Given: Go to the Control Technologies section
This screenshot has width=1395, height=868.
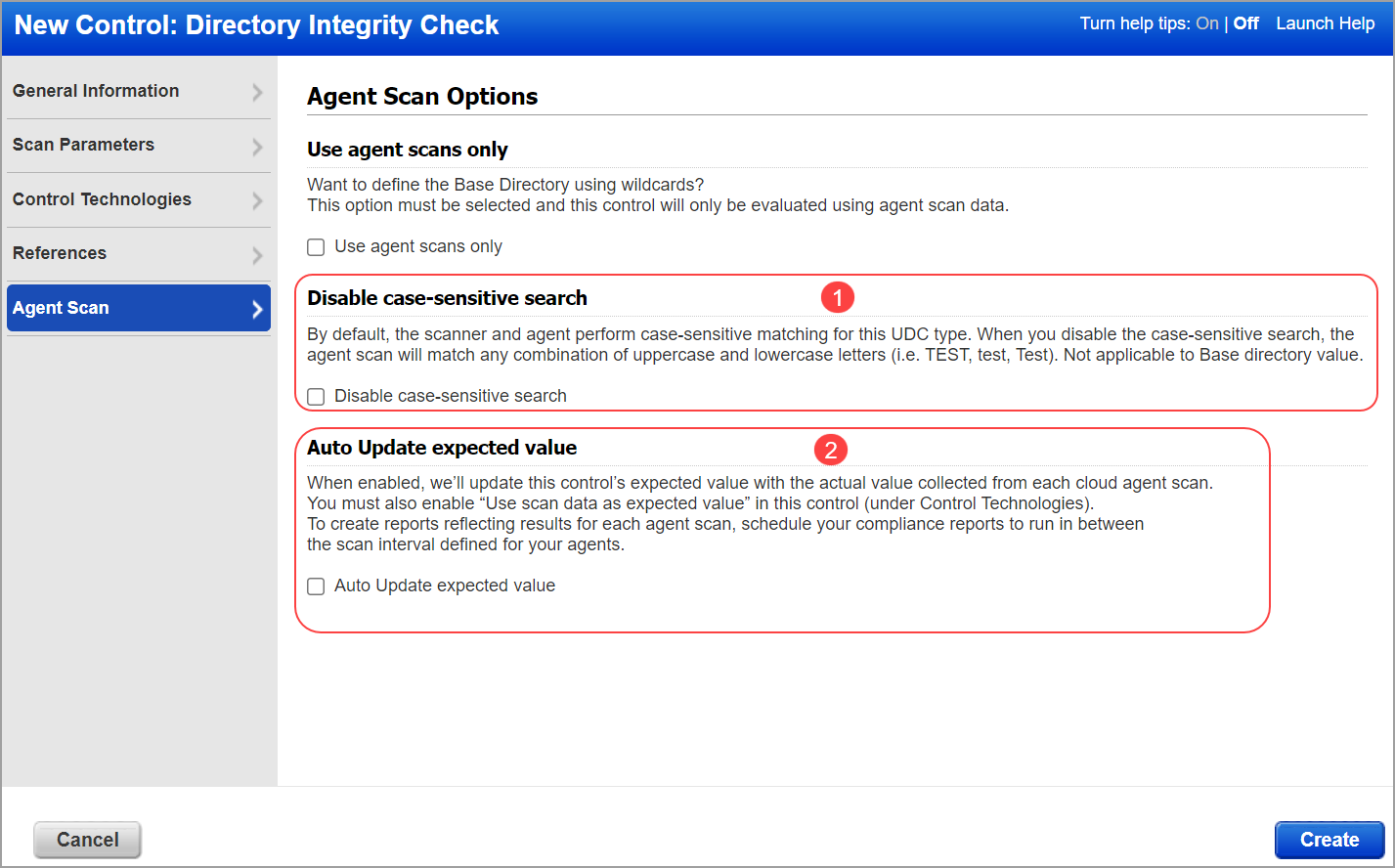Looking at the screenshot, I should click(x=102, y=199).
